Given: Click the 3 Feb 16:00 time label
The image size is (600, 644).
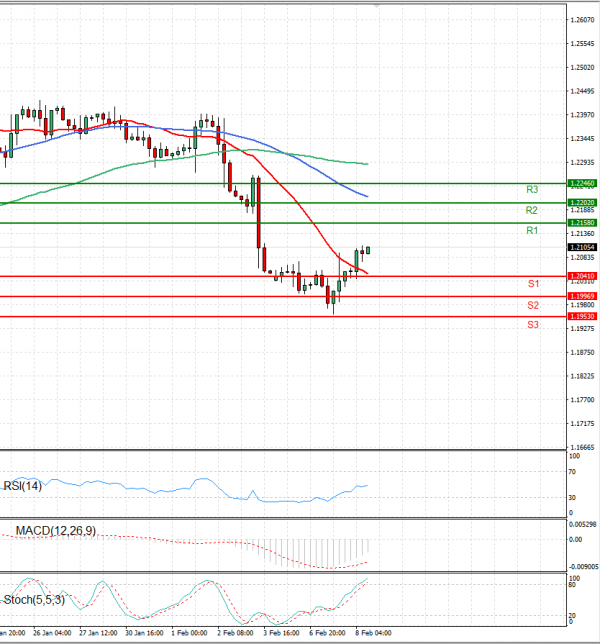Looking at the screenshot, I should pos(282,633).
